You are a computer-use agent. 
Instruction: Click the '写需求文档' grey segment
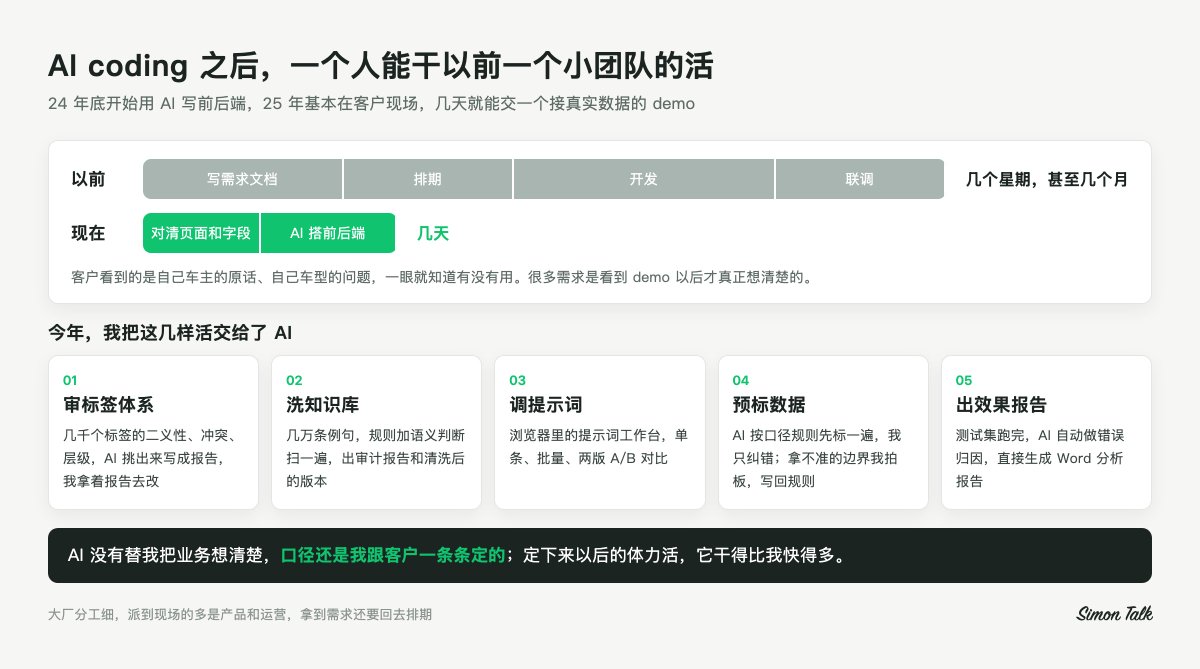(x=242, y=180)
